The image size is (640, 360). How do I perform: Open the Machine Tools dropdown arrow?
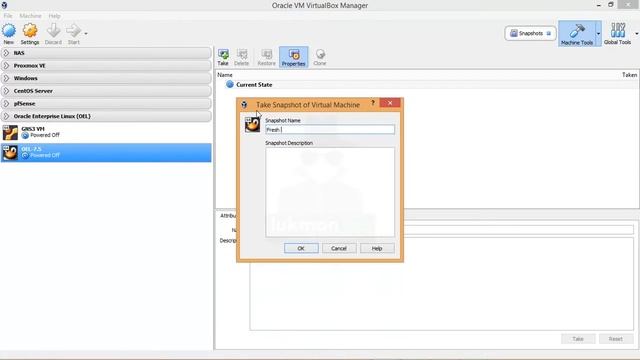pos(598,33)
